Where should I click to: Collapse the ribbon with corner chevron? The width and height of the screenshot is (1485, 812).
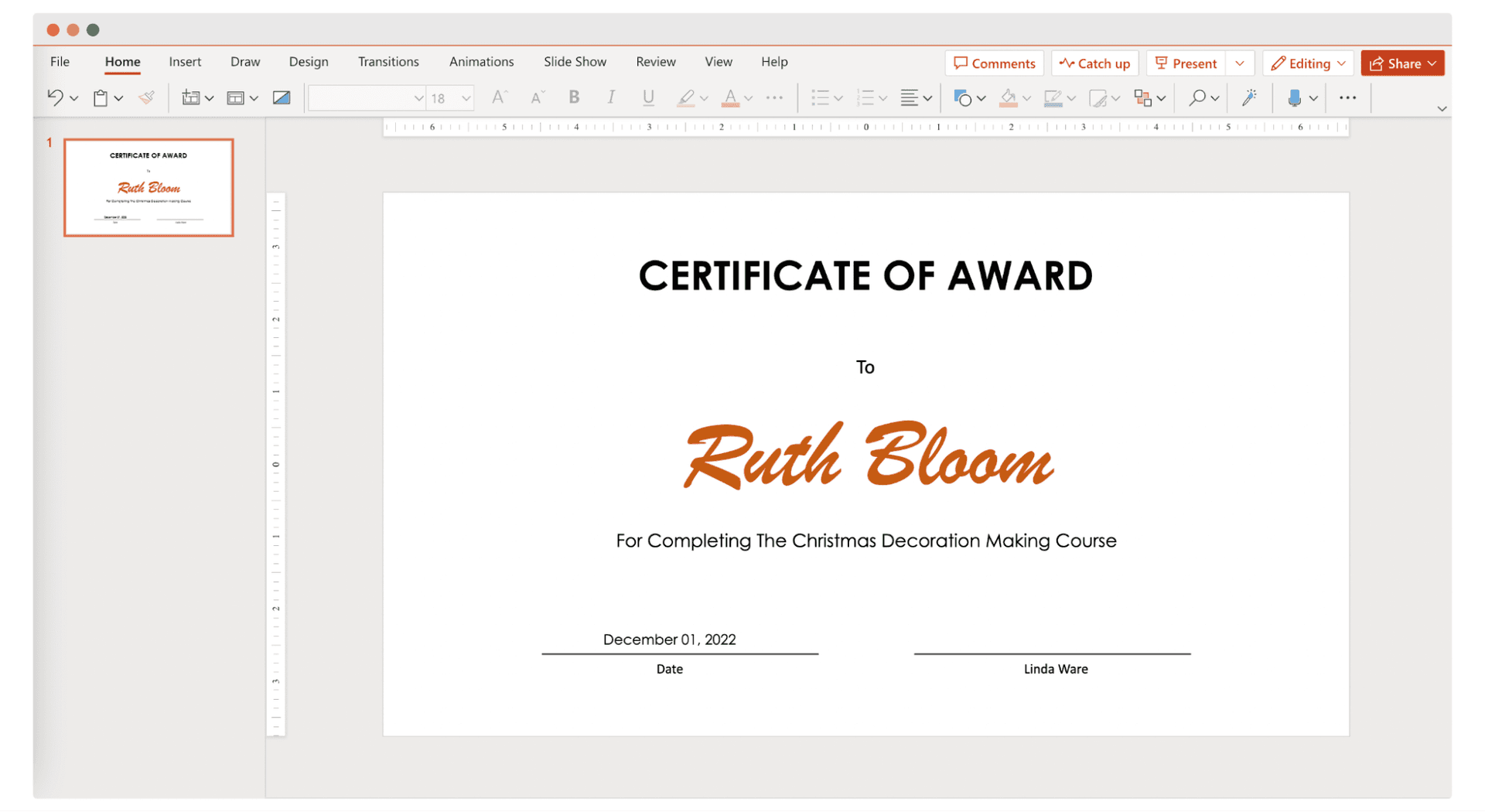point(1442,109)
